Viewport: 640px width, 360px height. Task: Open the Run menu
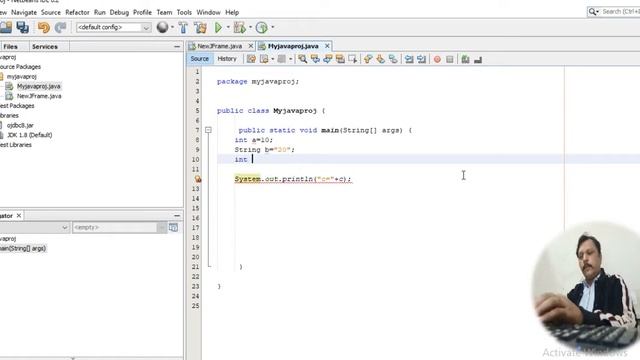[100, 12]
